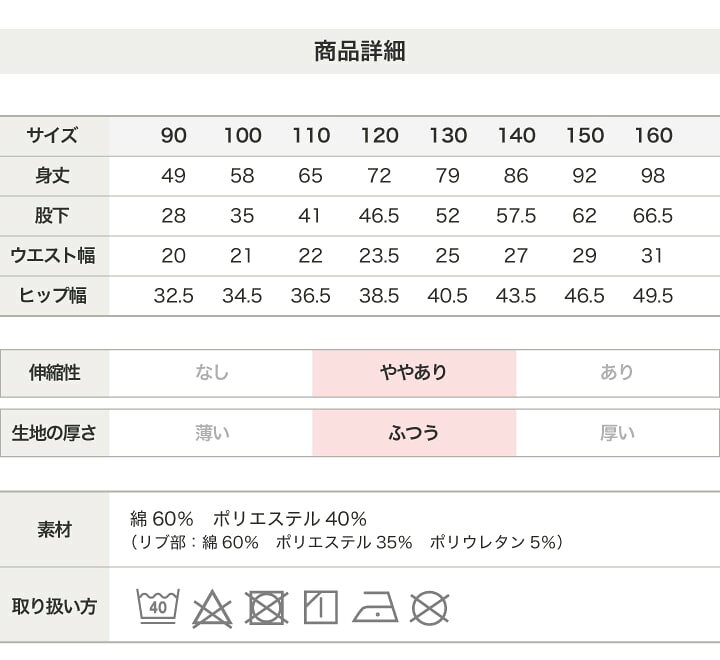This screenshot has width=720, height=660.
Task: Select the なし stretch option
Action: point(212,373)
